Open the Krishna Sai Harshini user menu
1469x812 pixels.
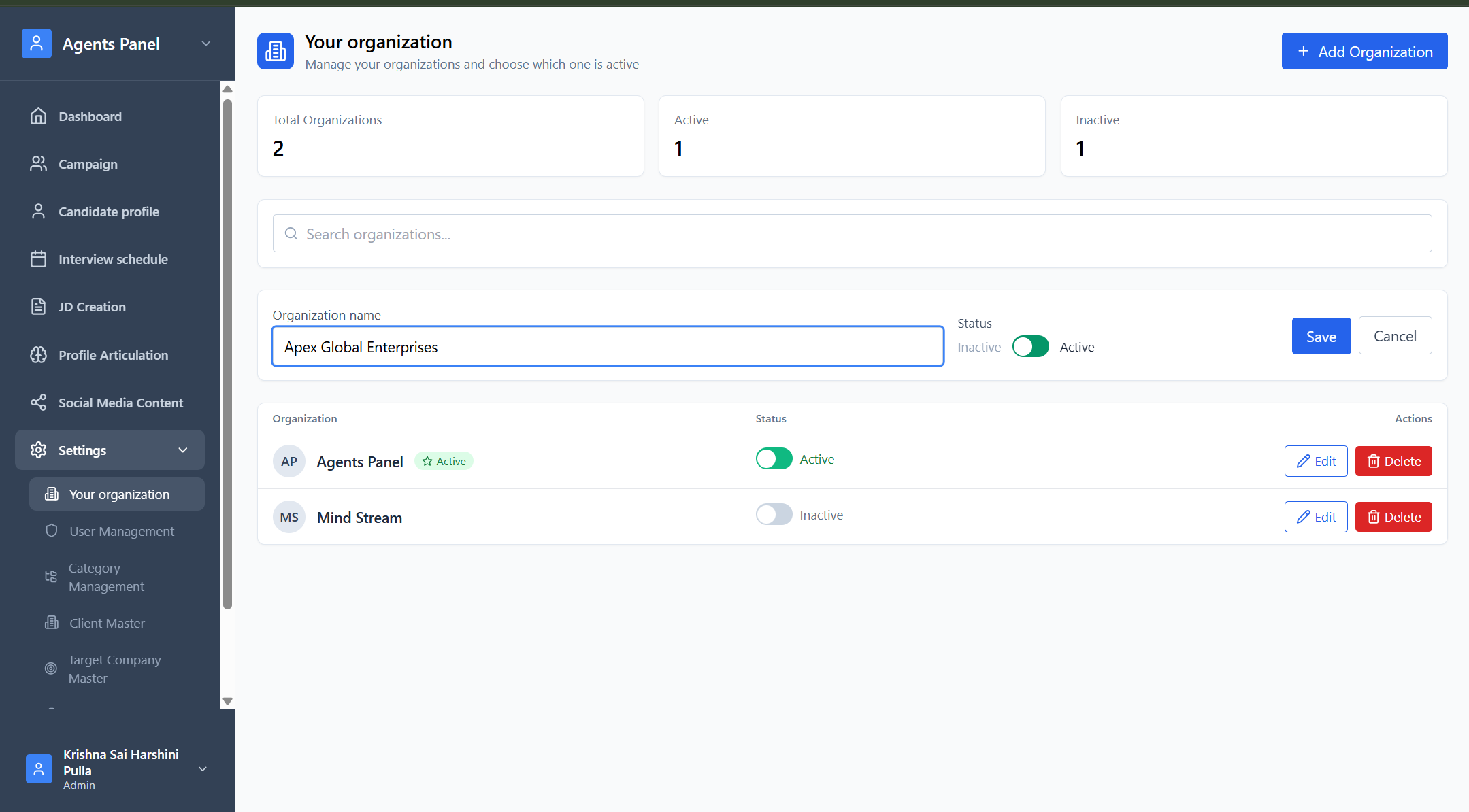pyautogui.click(x=202, y=769)
